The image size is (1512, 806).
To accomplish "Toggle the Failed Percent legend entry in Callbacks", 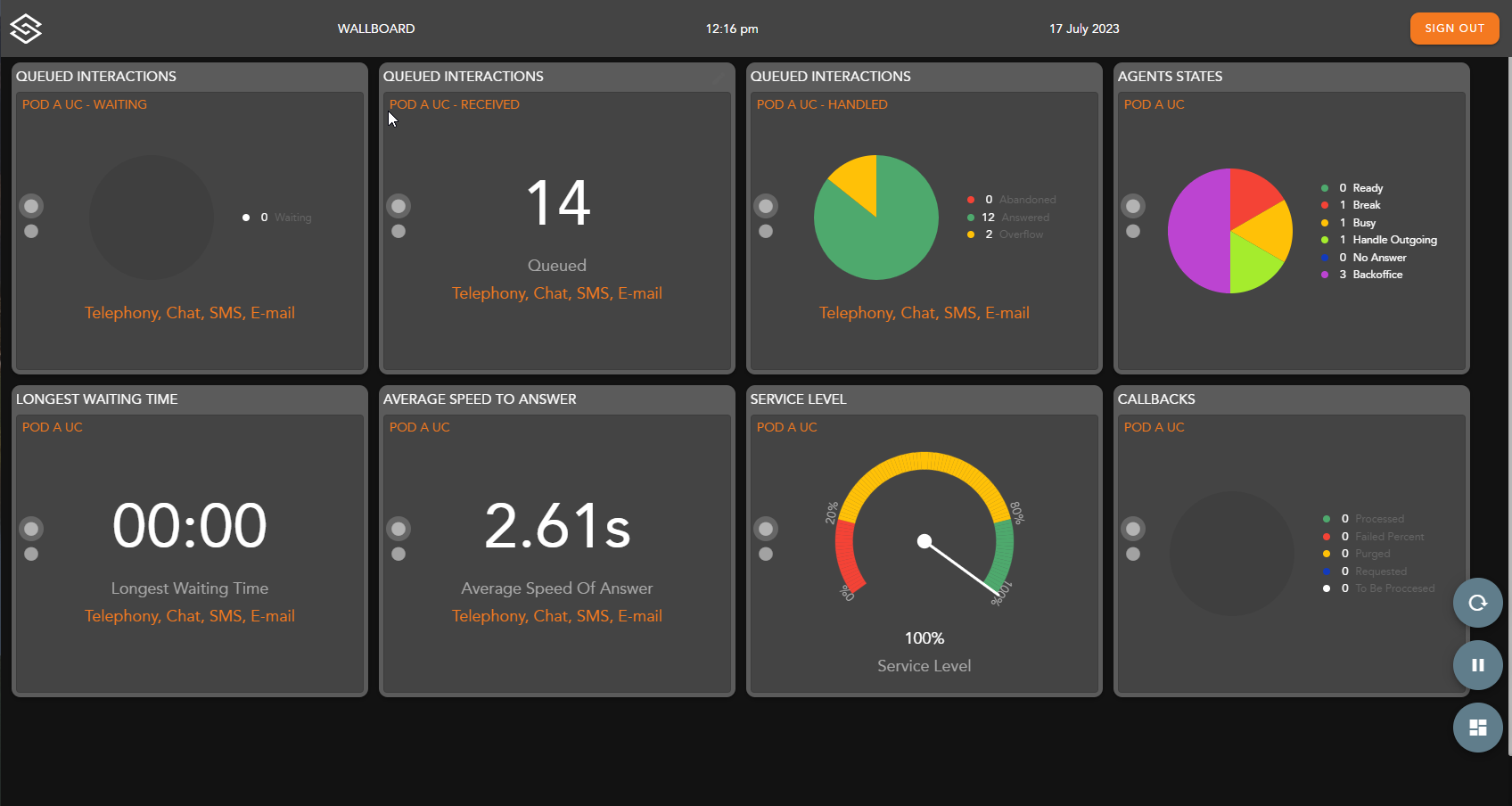I will click(1374, 537).
